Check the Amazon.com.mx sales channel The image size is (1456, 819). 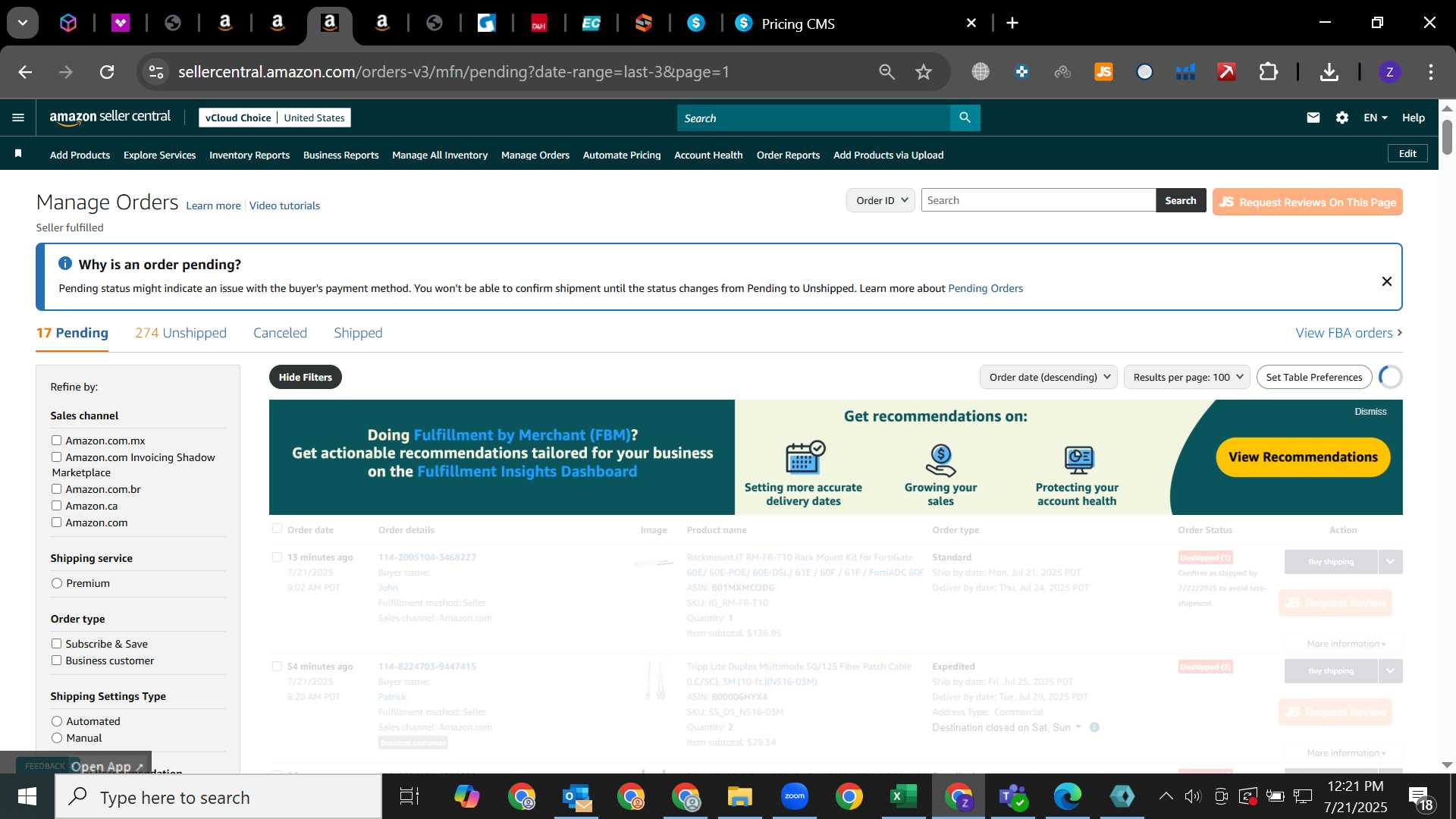(x=56, y=440)
